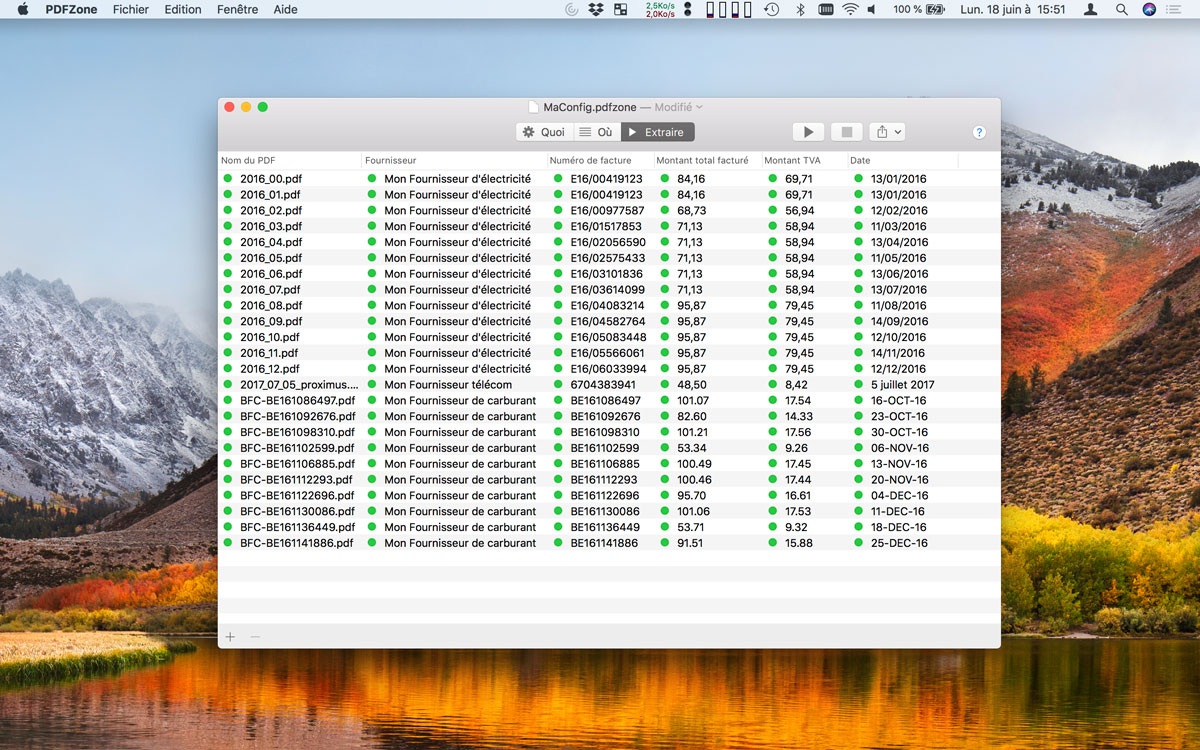Switch to the Quoi tab
This screenshot has height=750, width=1200.
[544, 132]
